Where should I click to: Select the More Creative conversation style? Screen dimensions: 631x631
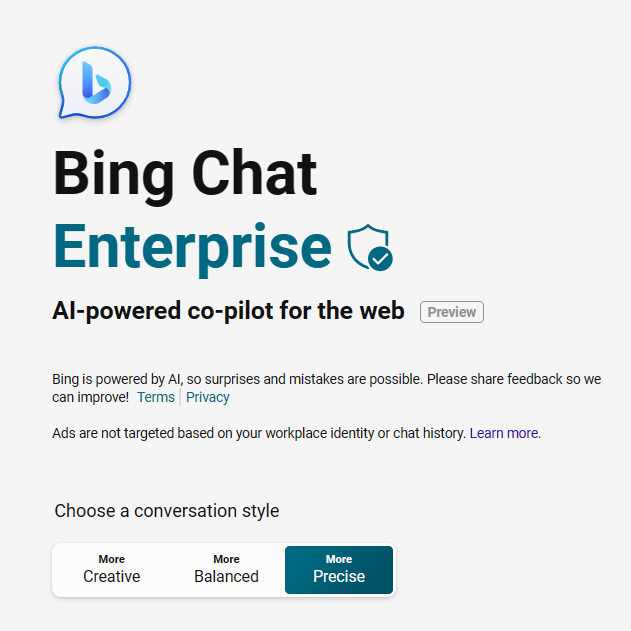tap(111, 570)
